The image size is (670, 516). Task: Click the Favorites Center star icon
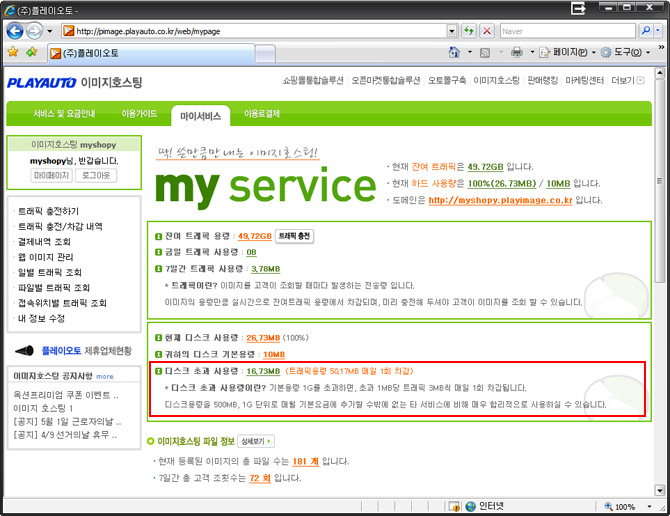click(x=13, y=52)
